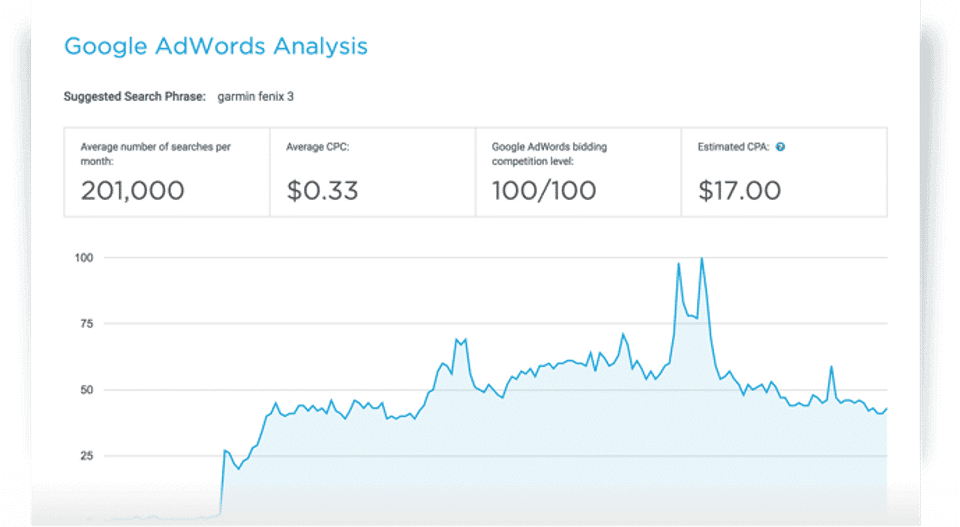Click the Estimated CPA help icon
This screenshot has height=527, width=960.
click(780, 147)
